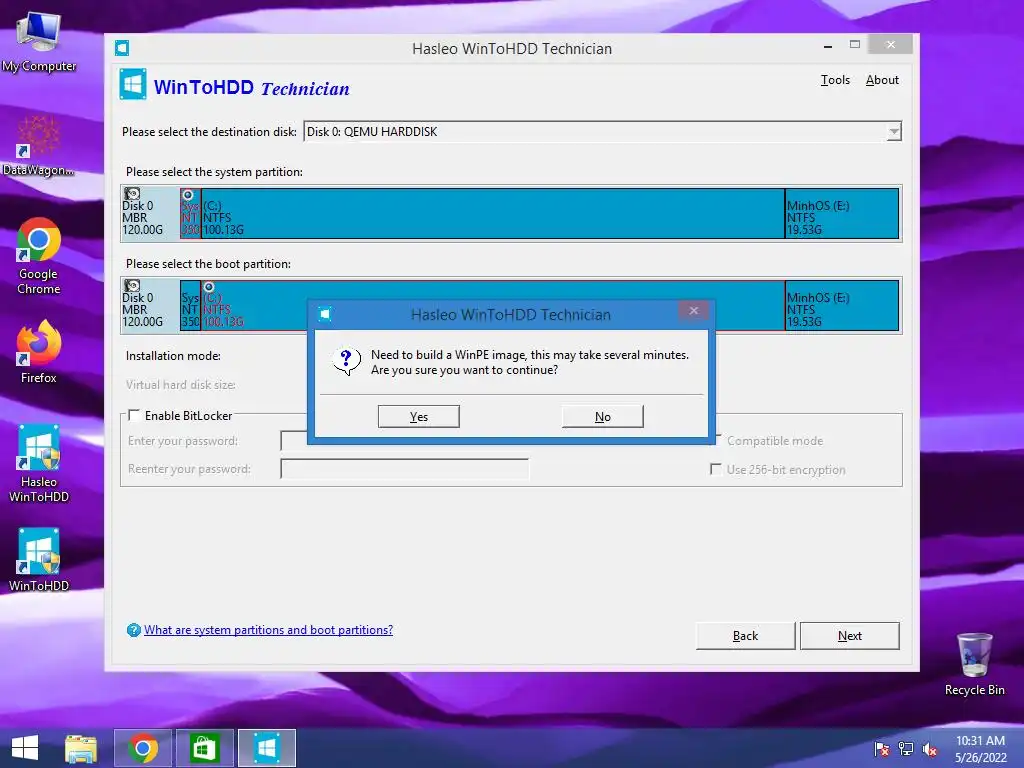1024x768 pixels.
Task: Click the network tray icon
Action: point(906,748)
